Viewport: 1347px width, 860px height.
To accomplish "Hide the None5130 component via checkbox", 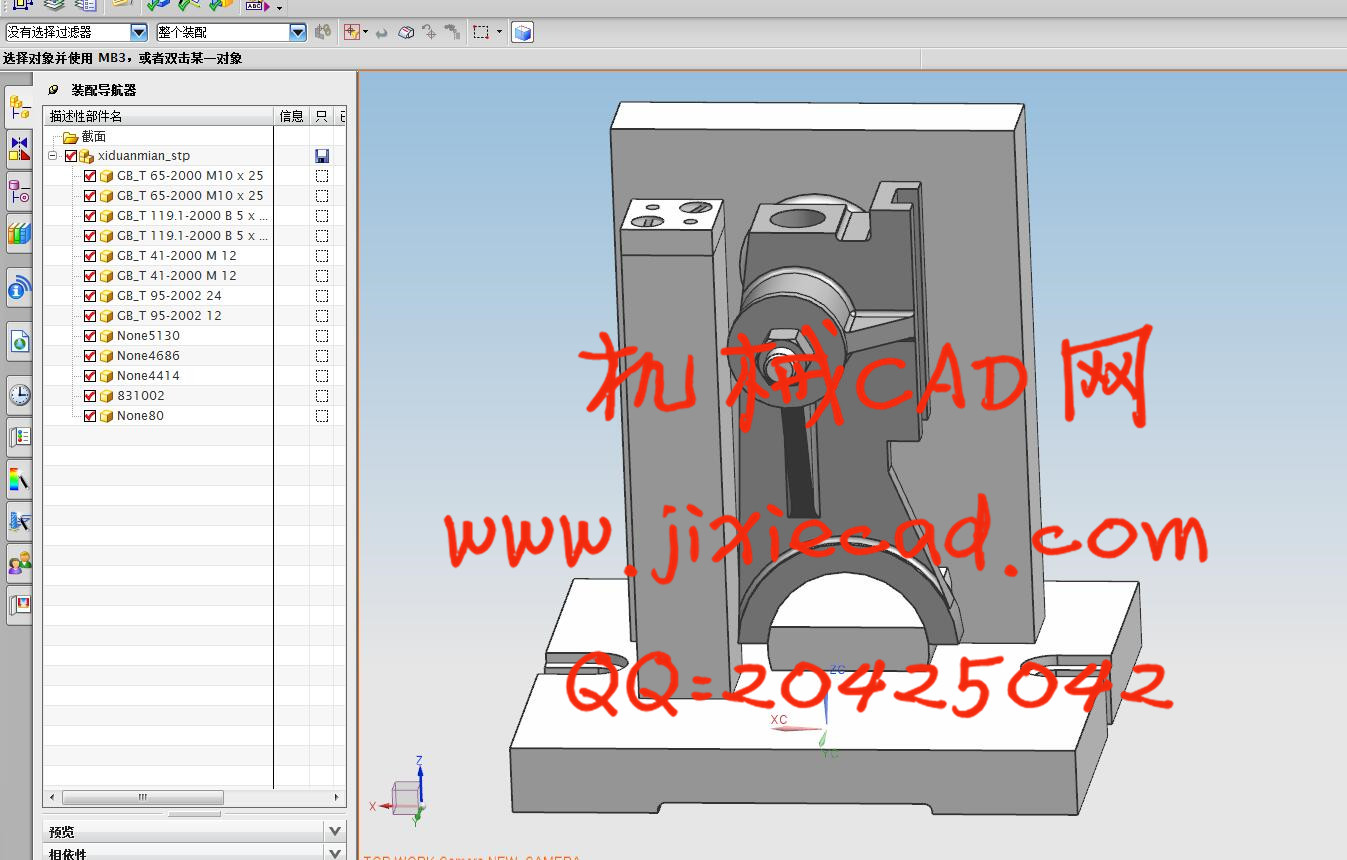I will [x=91, y=336].
